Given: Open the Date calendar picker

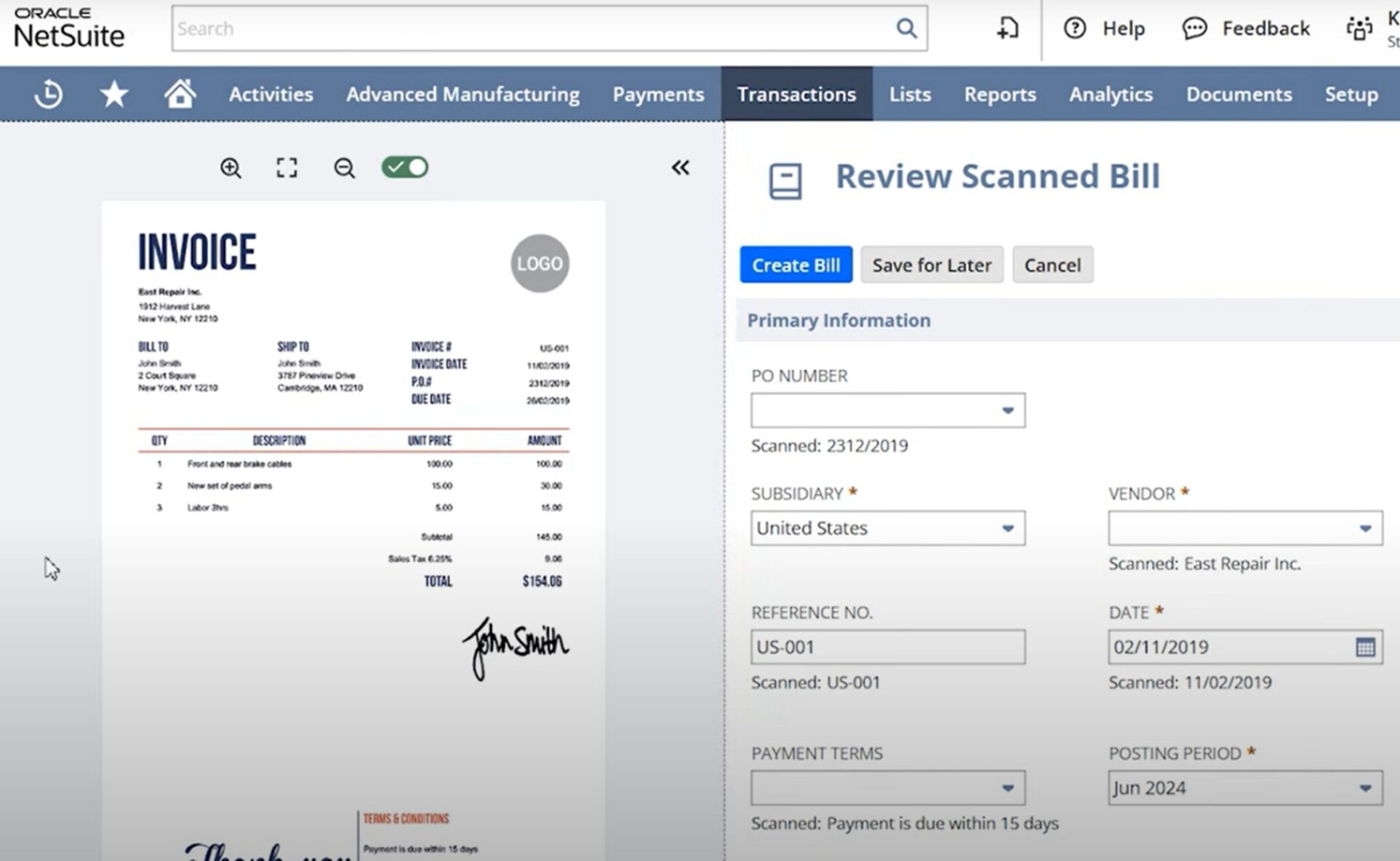Looking at the screenshot, I should tap(1365, 647).
